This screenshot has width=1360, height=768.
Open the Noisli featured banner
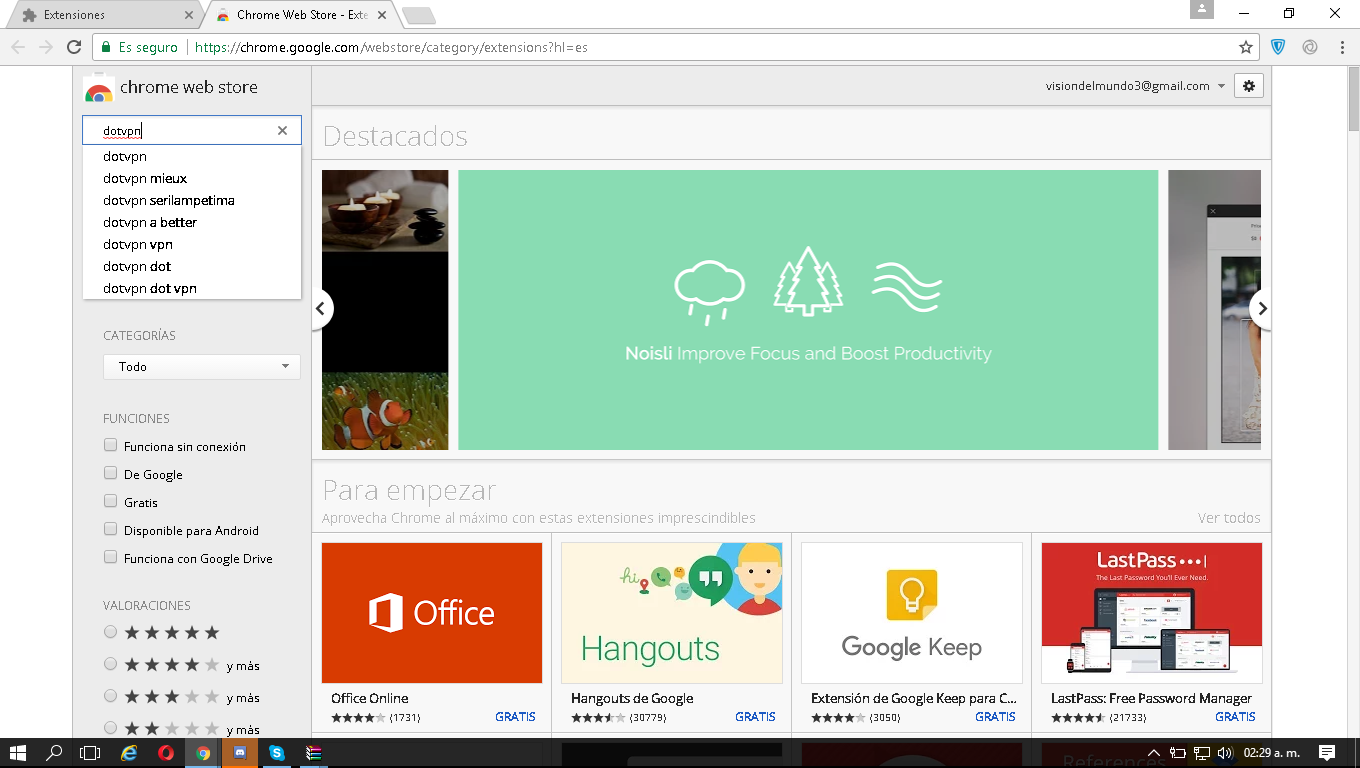pyautogui.click(x=808, y=310)
